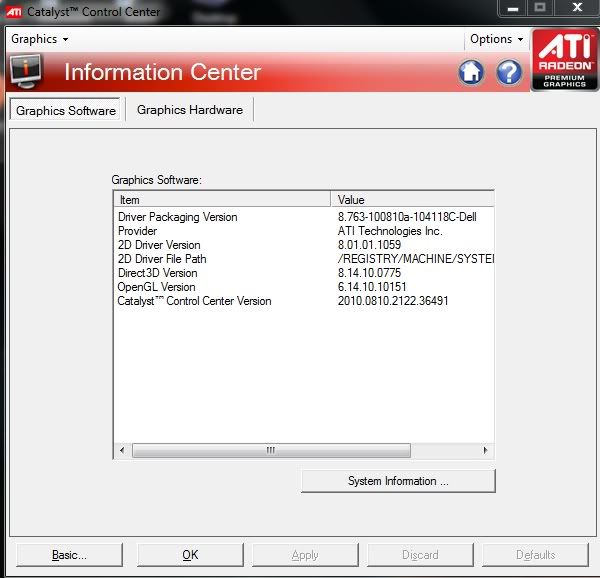
Task: Click the Home icon in the banner
Action: point(471,72)
